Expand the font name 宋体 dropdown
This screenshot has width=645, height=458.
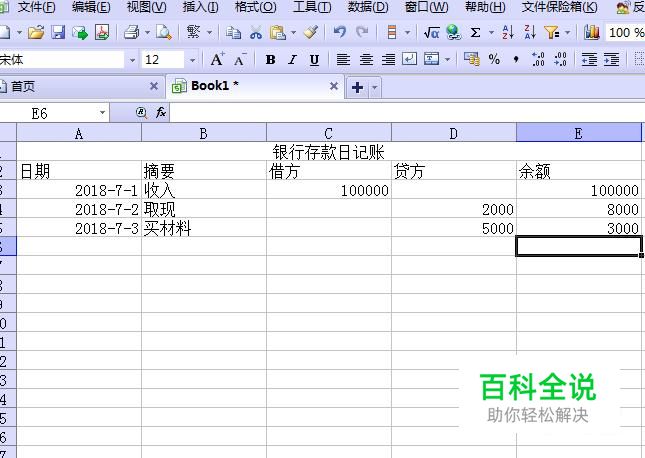click(x=132, y=60)
